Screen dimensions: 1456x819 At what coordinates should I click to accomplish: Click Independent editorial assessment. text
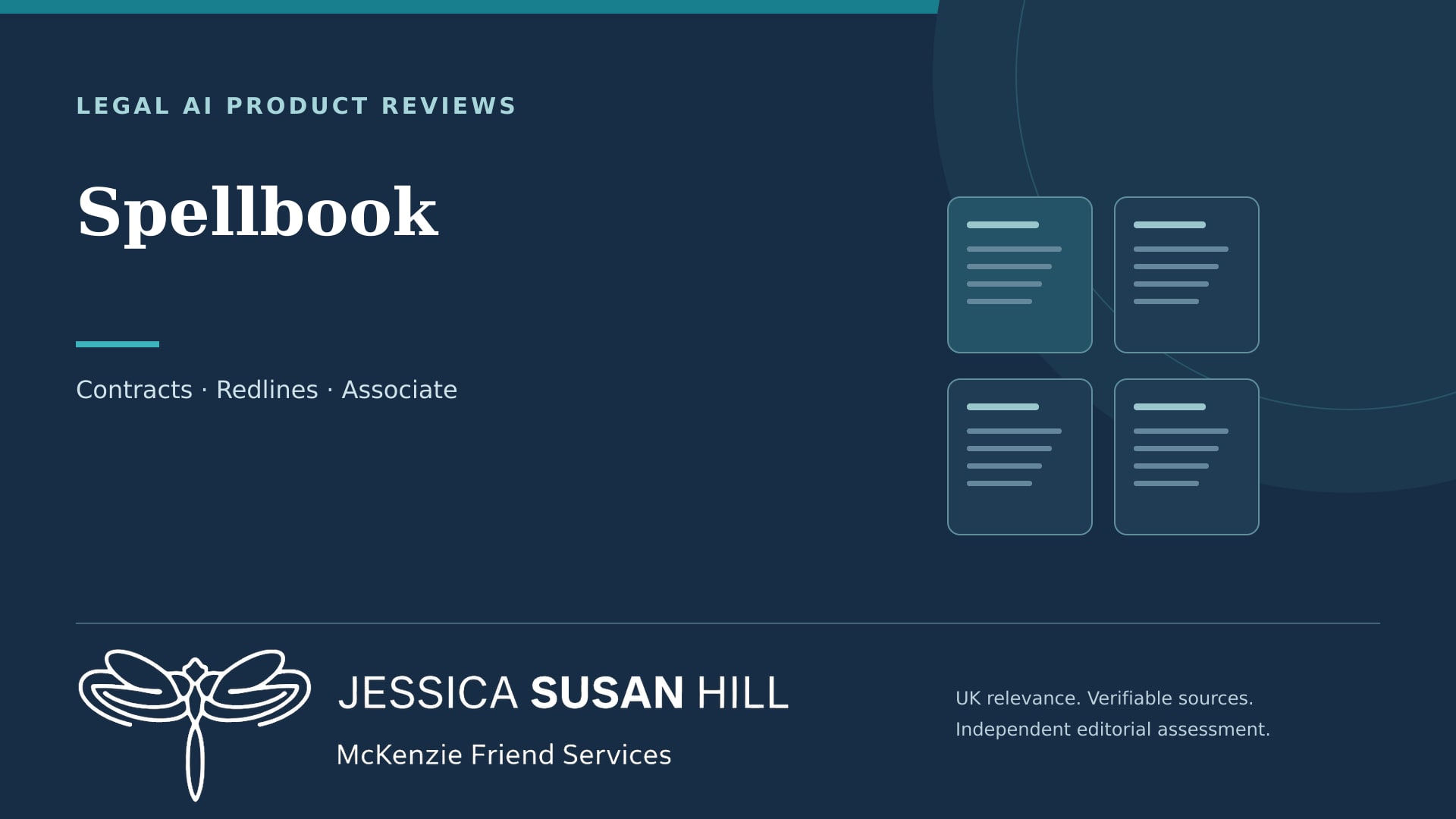coord(1112,730)
